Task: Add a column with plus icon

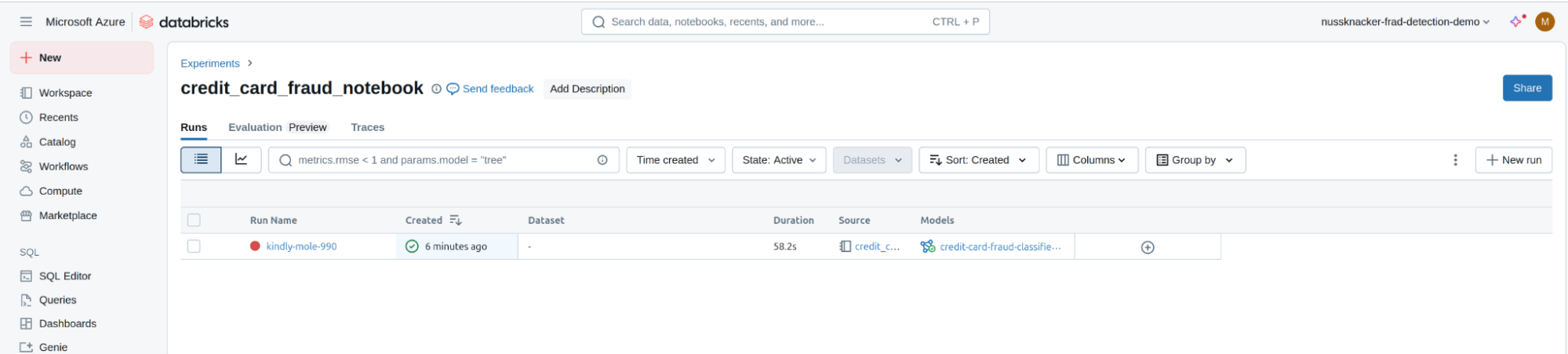Action: [1148, 247]
